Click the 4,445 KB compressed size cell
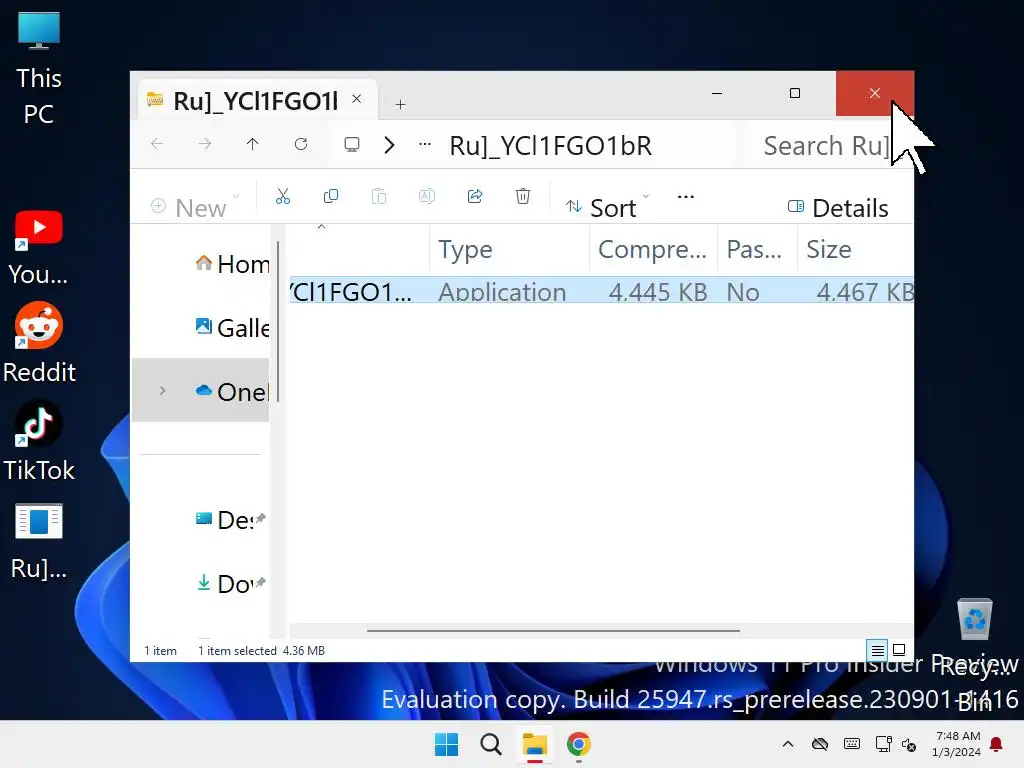 658,291
